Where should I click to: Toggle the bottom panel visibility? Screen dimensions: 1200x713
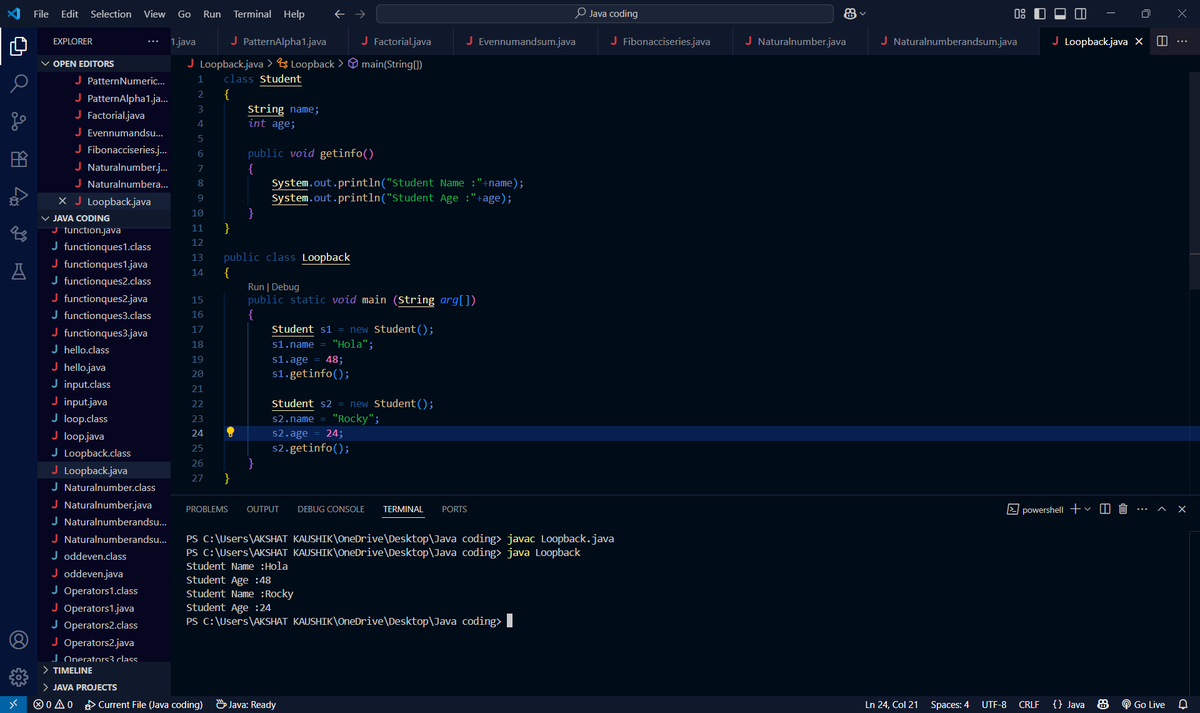(x=1061, y=14)
